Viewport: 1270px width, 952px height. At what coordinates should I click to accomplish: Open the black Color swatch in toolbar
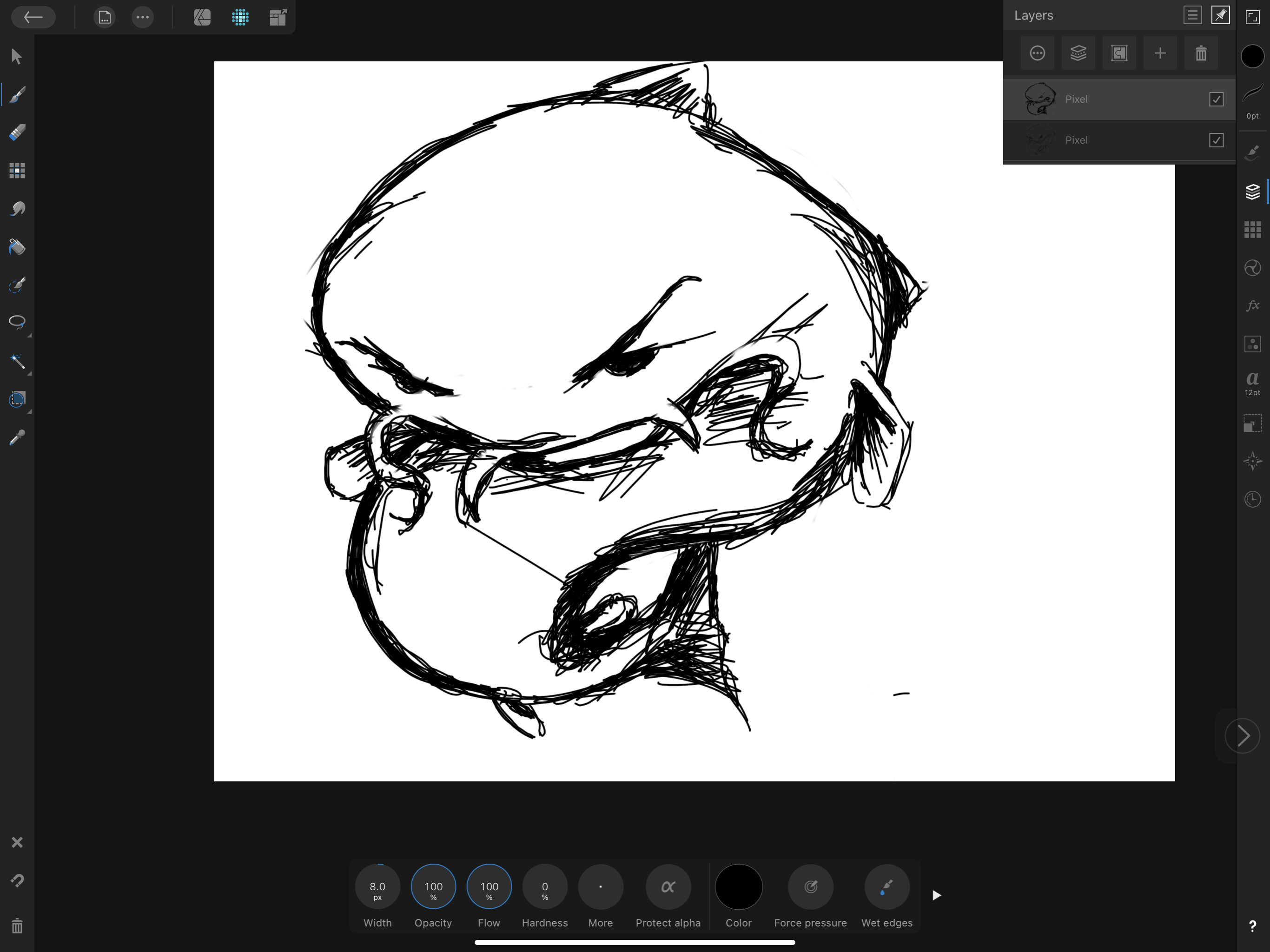pyautogui.click(x=738, y=887)
